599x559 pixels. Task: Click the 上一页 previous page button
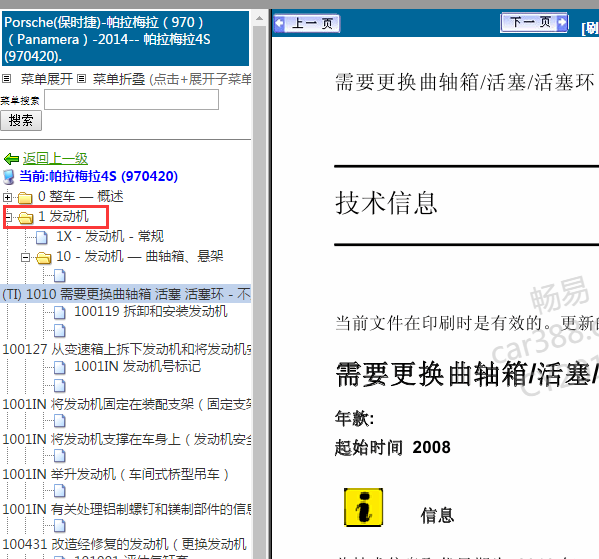pyautogui.click(x=307, y=24)
